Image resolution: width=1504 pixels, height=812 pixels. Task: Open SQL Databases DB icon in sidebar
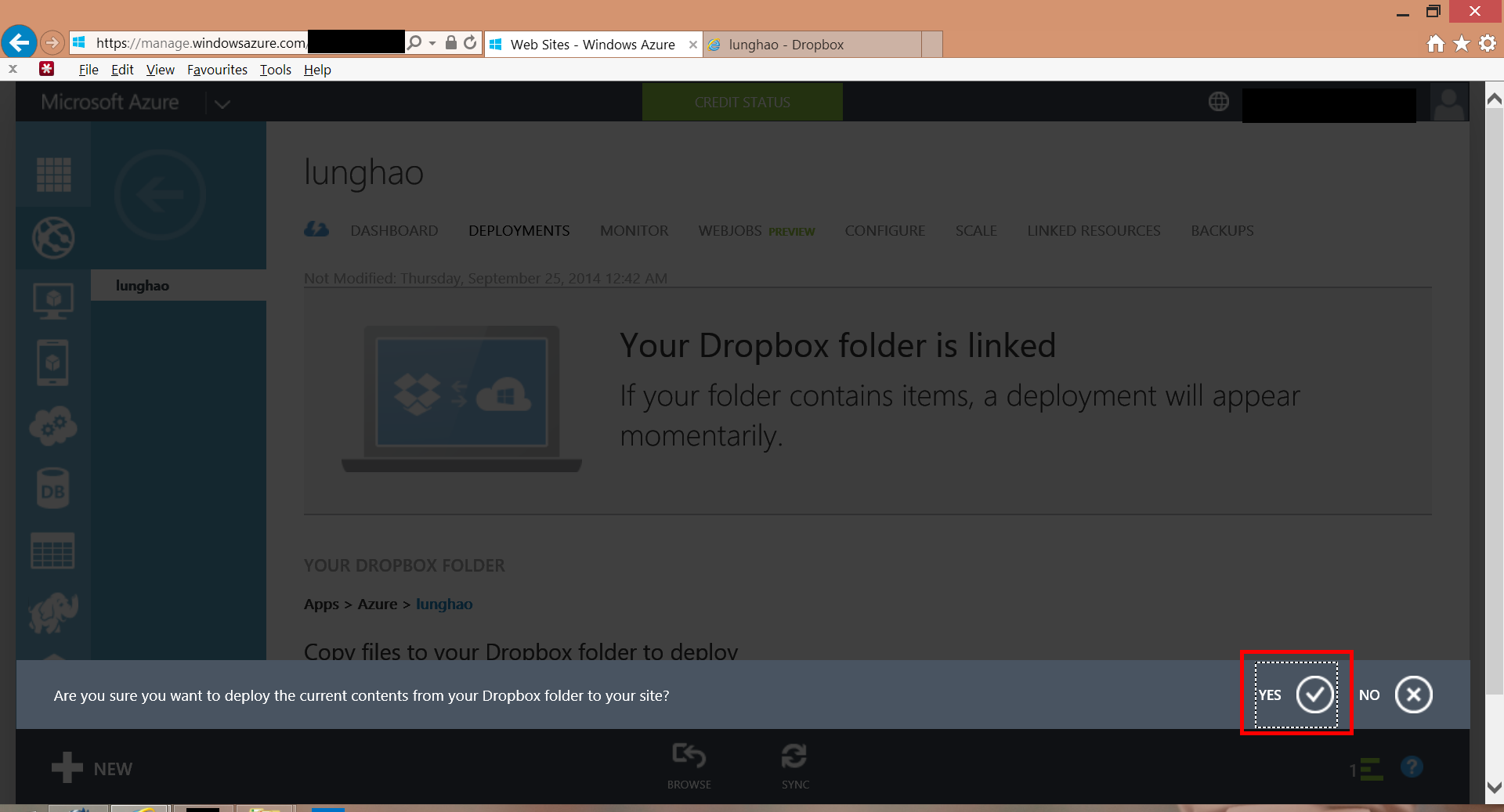click(53, 489)
